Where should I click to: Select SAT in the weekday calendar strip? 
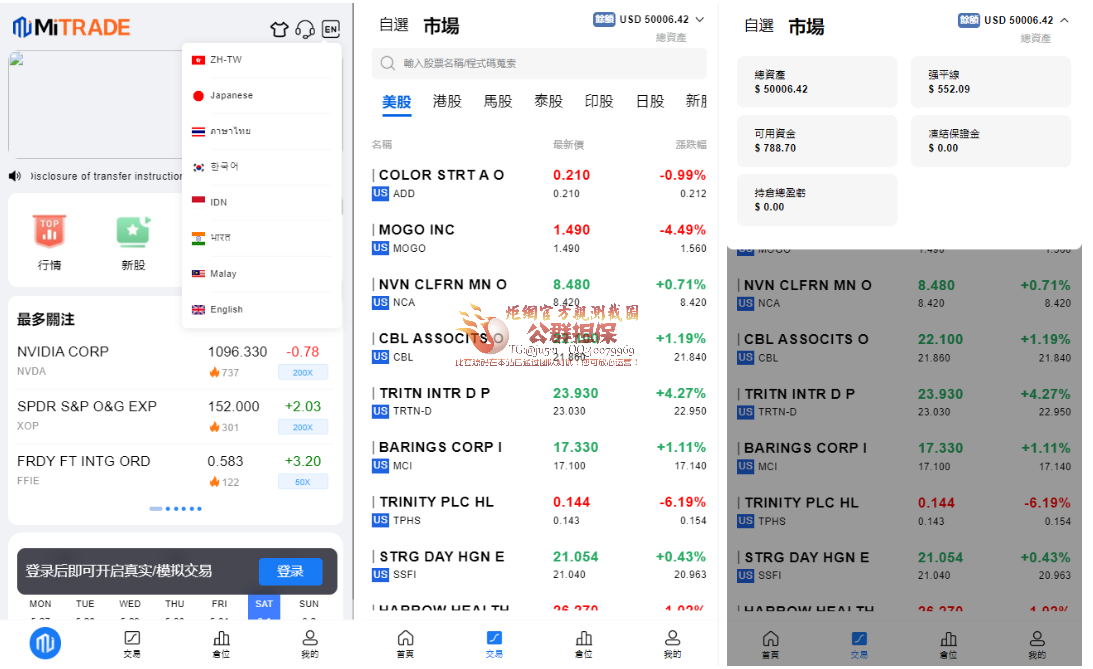264,605
